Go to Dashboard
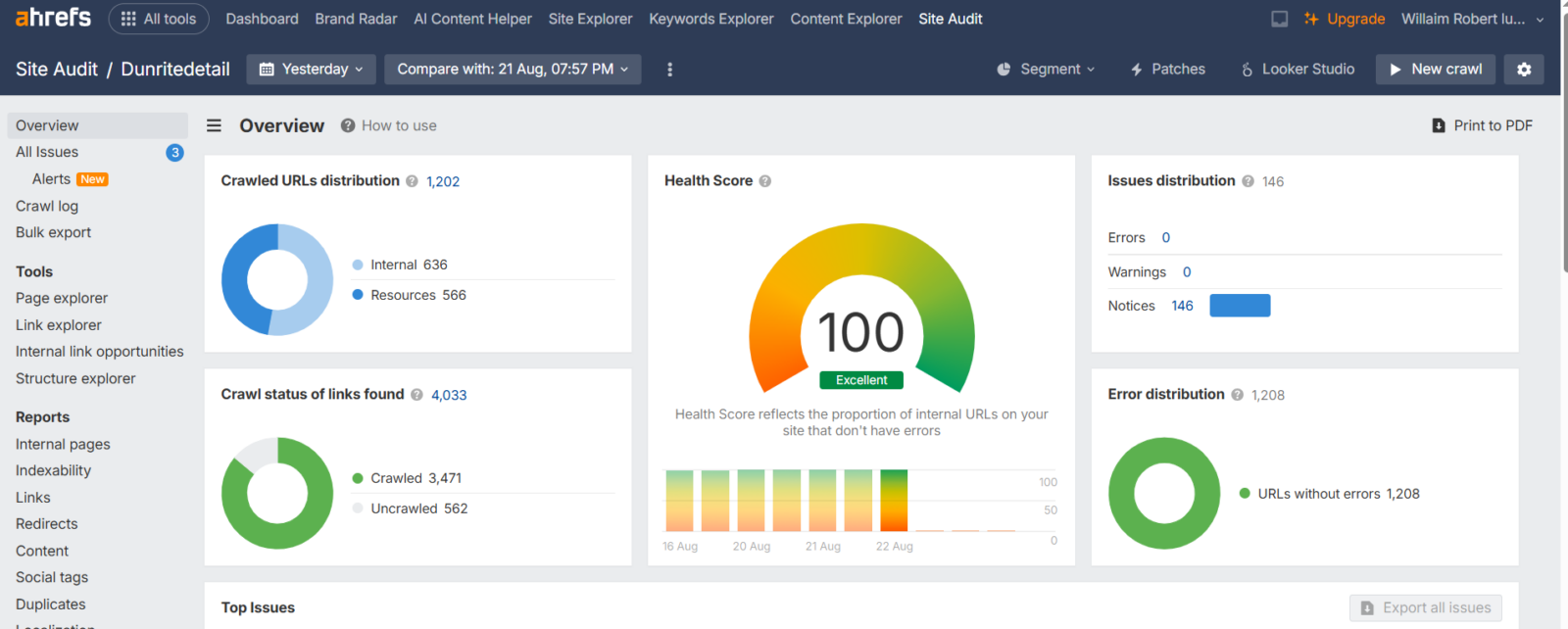This screenshot has width=1568, height=629. click(262, 19)
